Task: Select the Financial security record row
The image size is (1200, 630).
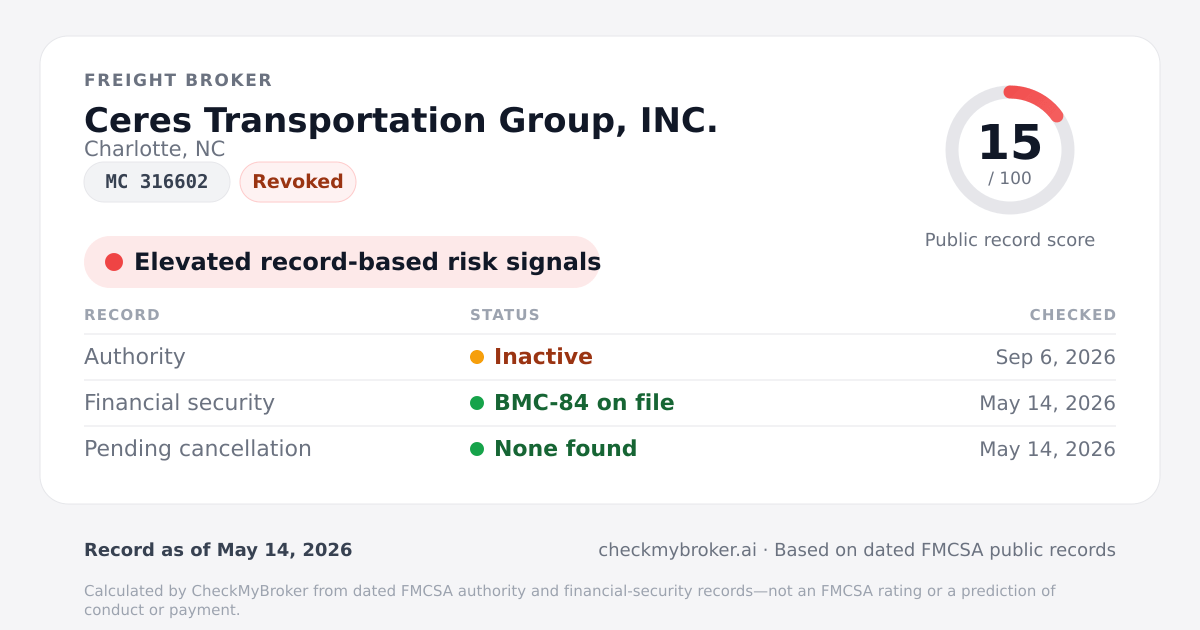Action: [600, 403]
